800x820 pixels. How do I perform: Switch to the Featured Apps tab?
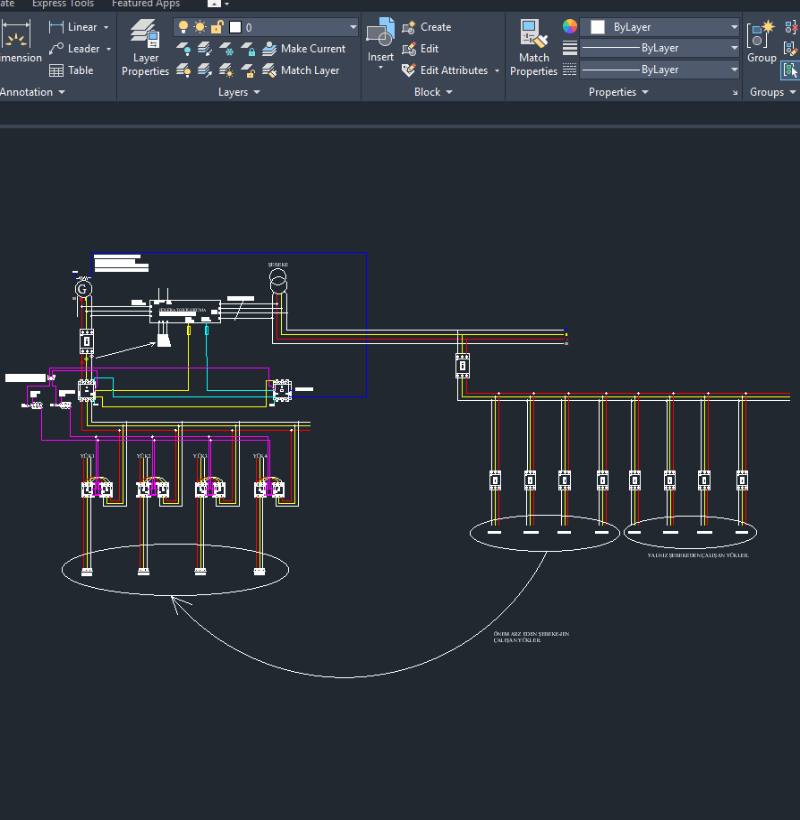coord(146,4)
